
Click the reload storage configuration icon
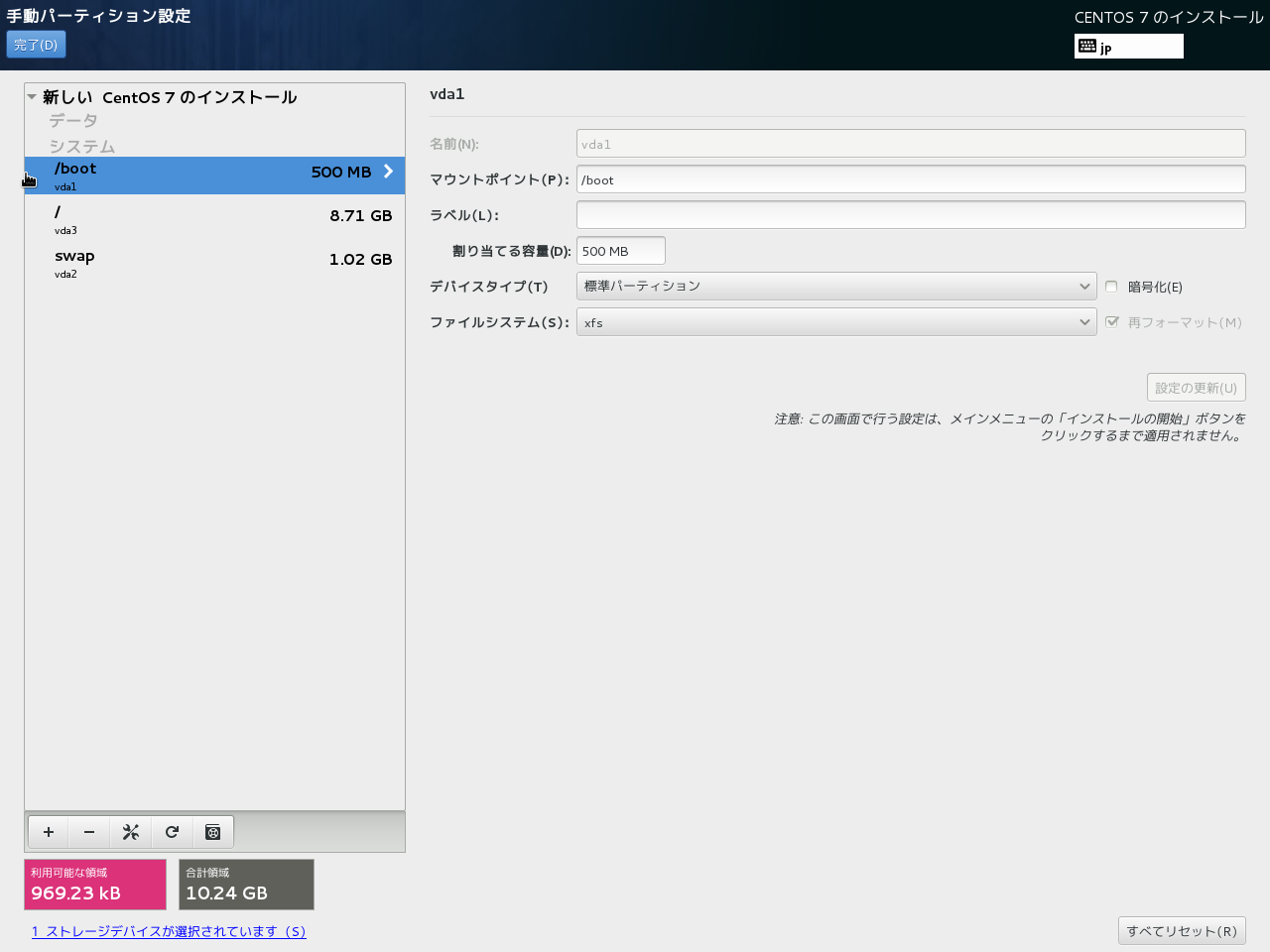(172, 832)
